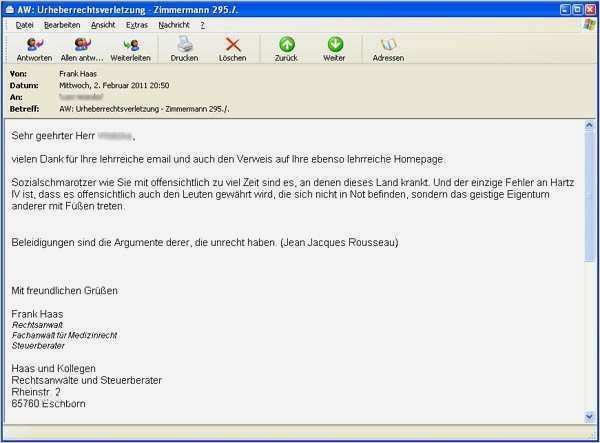Open the address book via Adressen
This screenshot has width=600, height=443.
click(388, 49)
